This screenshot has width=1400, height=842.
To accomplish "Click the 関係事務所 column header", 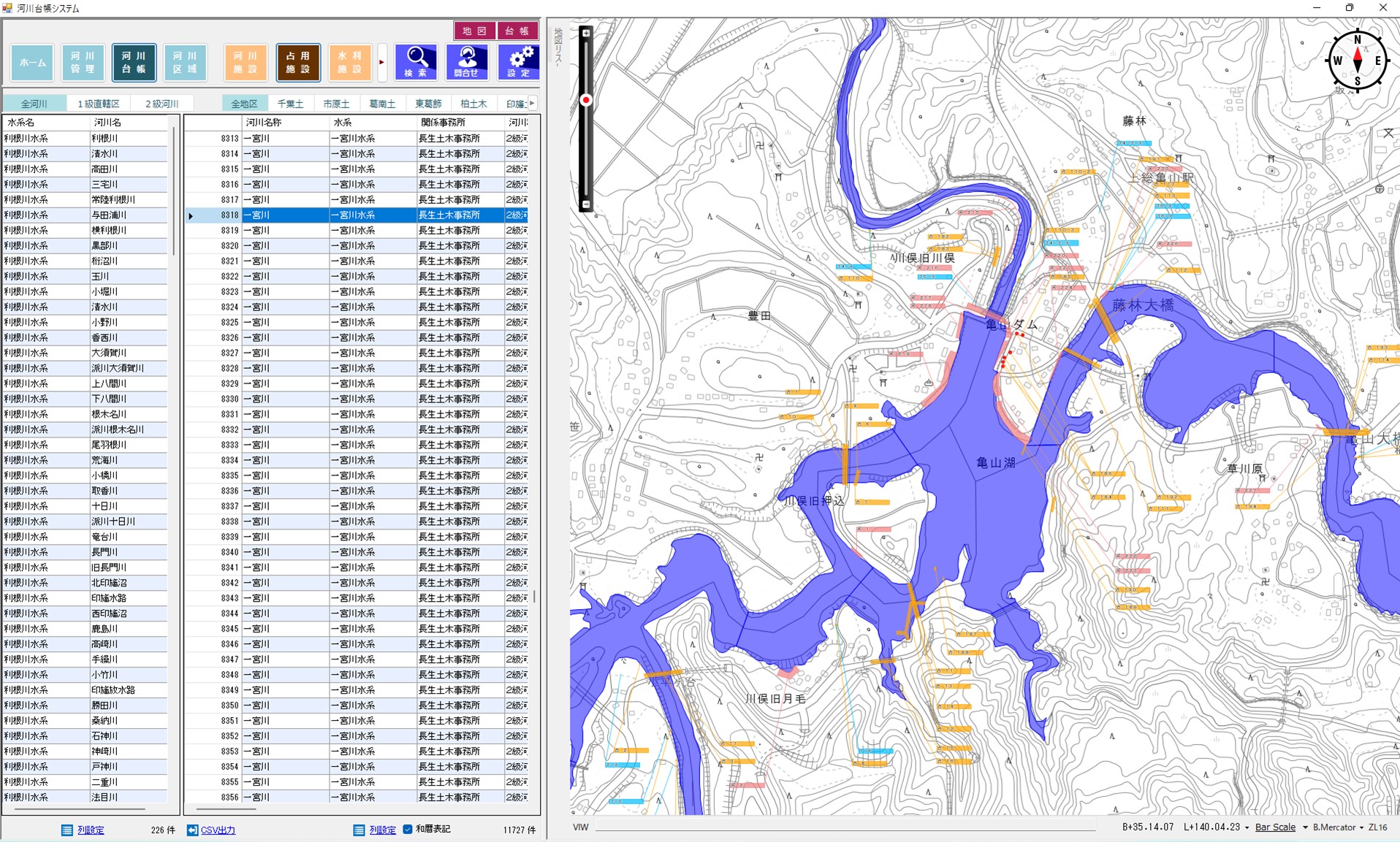I will 460,123.
